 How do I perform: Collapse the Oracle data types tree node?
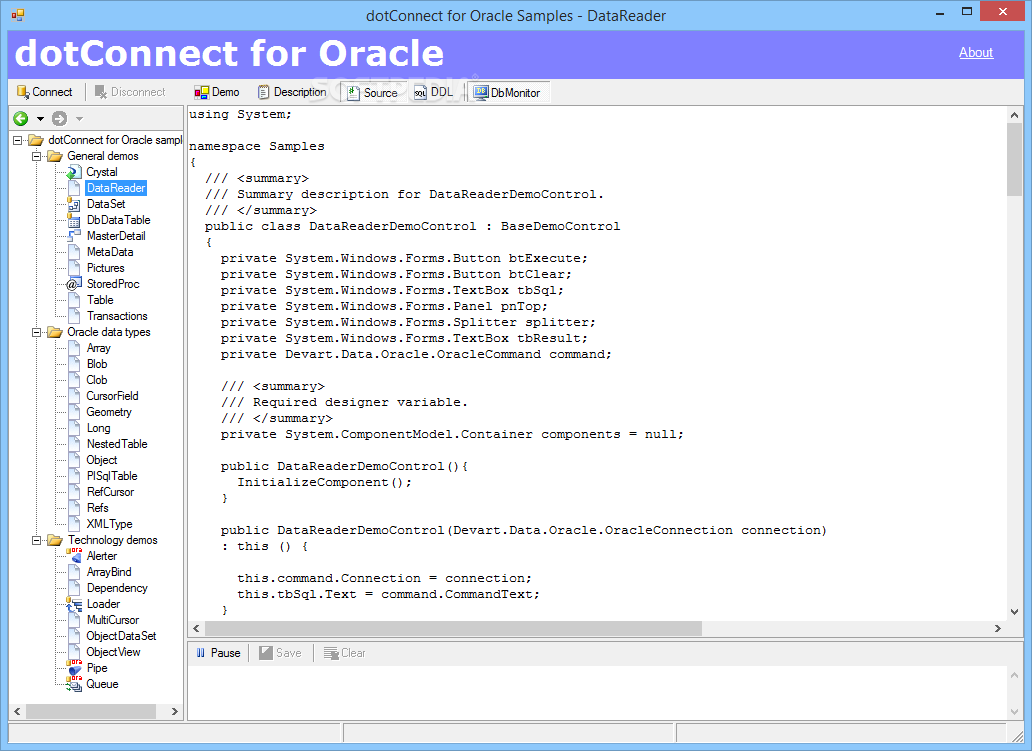pyautogui.click(x=37, y=332)
